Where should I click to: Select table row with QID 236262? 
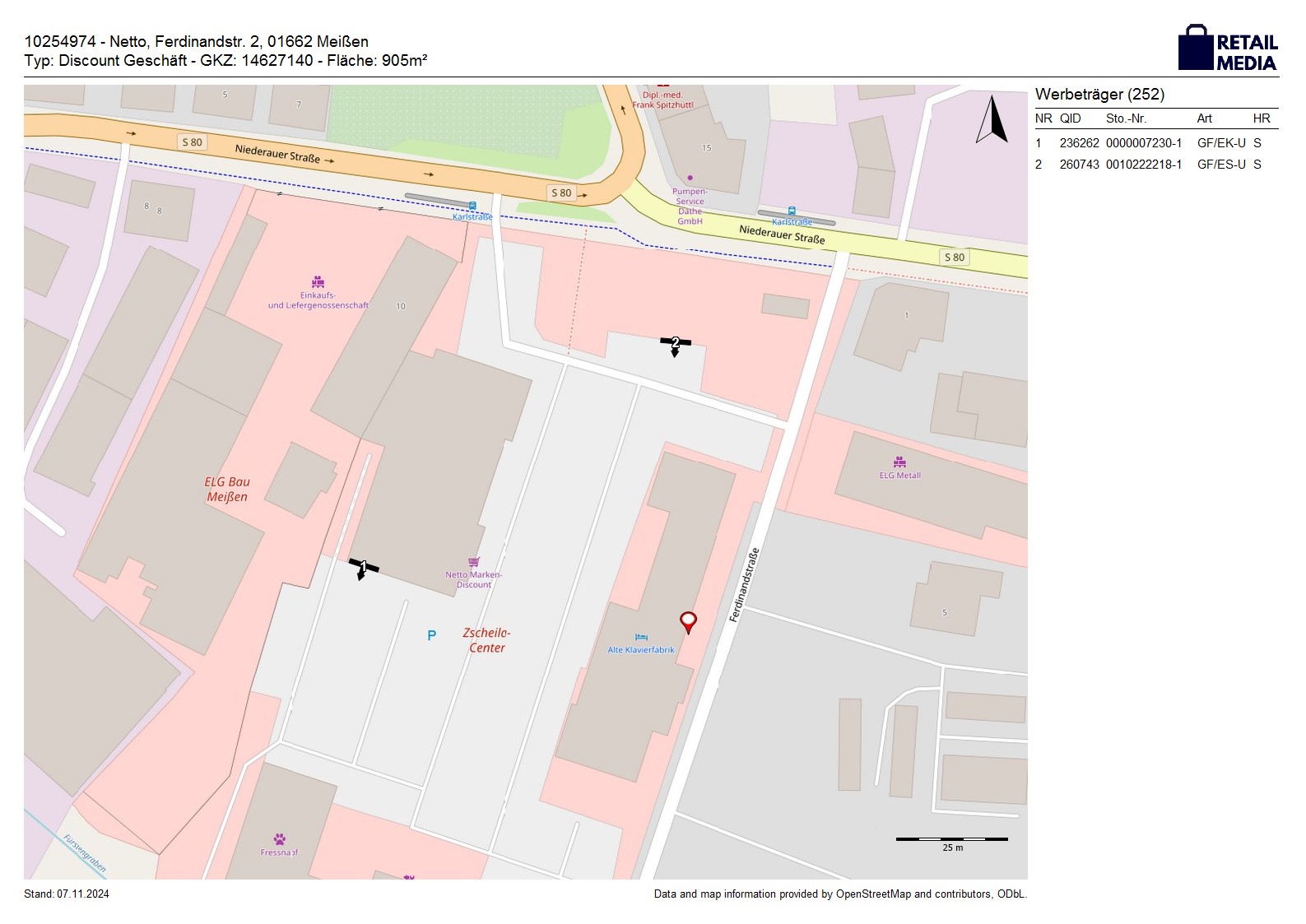tap(1155, 143)
